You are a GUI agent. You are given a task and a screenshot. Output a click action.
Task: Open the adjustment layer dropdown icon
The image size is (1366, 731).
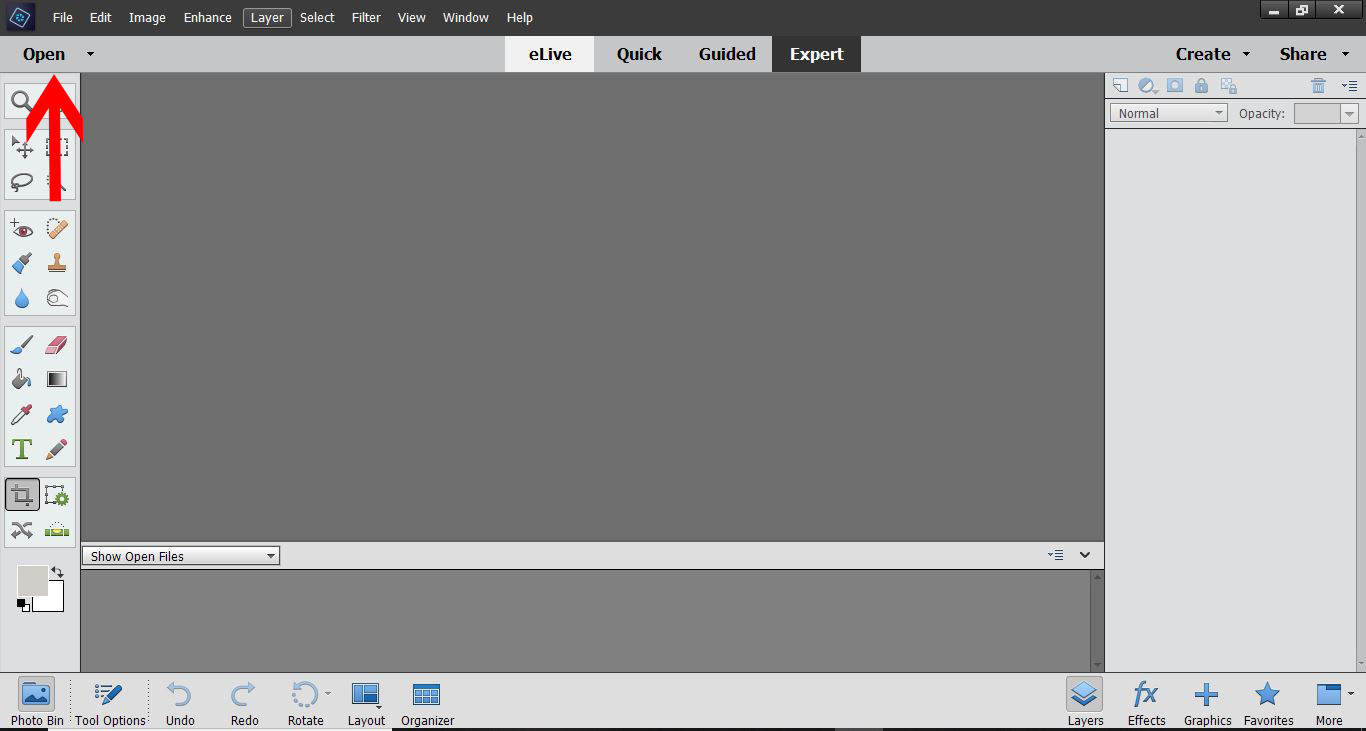(x=1148, y=86)
